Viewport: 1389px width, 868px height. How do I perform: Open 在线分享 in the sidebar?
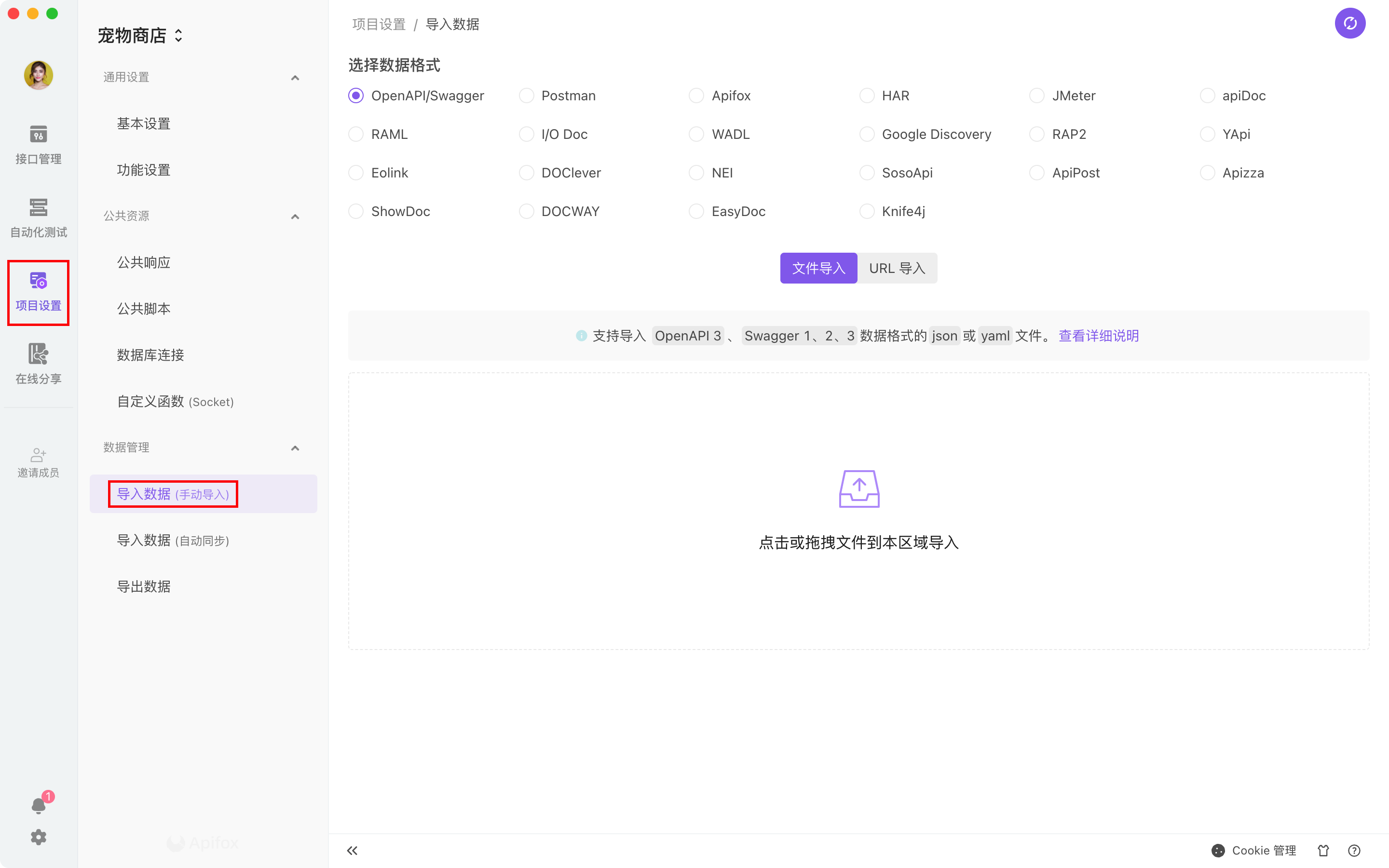pos(38,364)
